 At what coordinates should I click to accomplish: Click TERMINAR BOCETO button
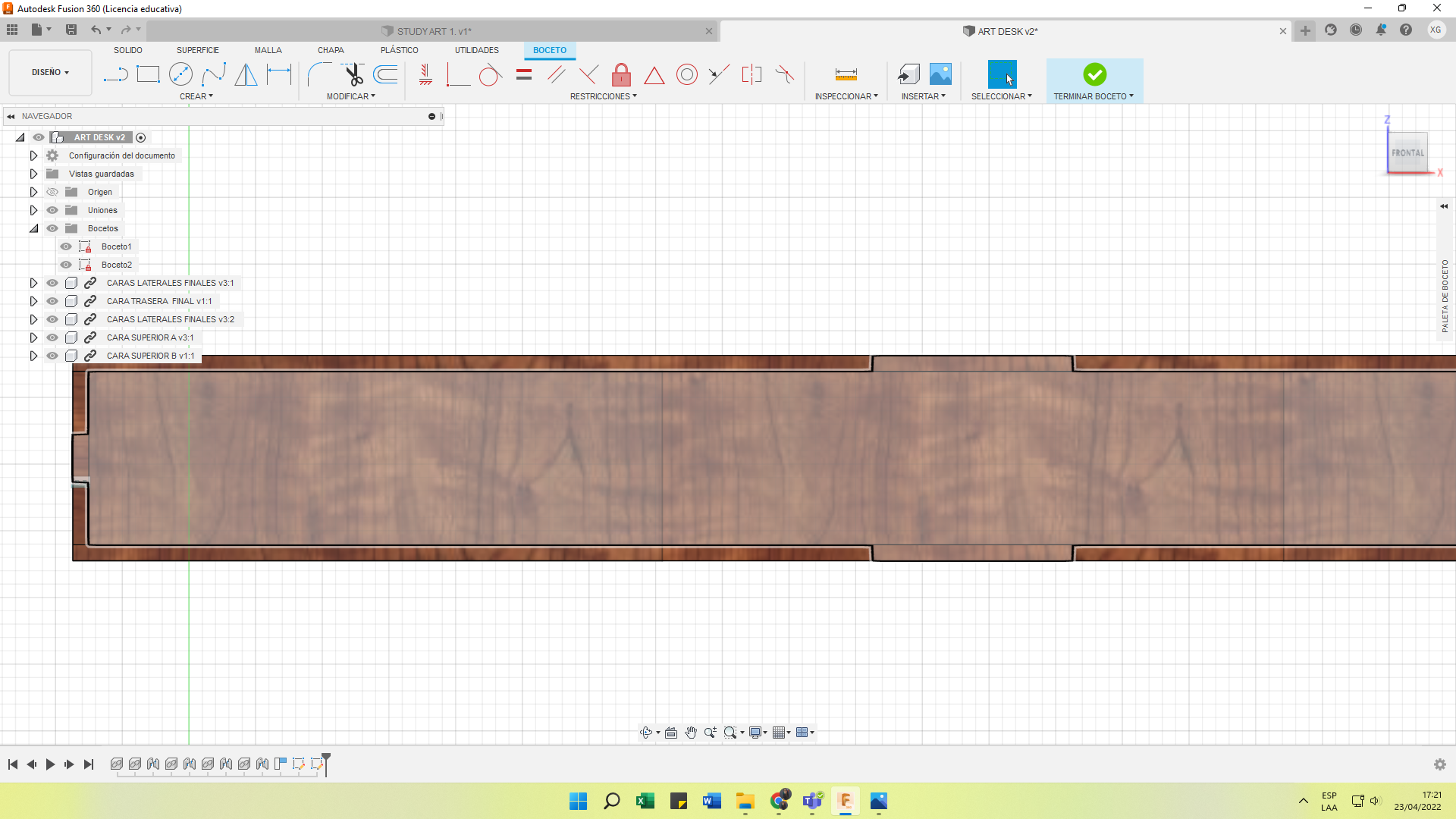1094,76
